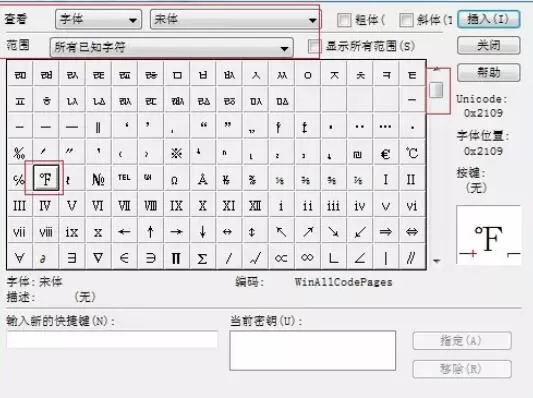Click the scrollbar down arrow
533x398 pixels.
pos(436,261)
